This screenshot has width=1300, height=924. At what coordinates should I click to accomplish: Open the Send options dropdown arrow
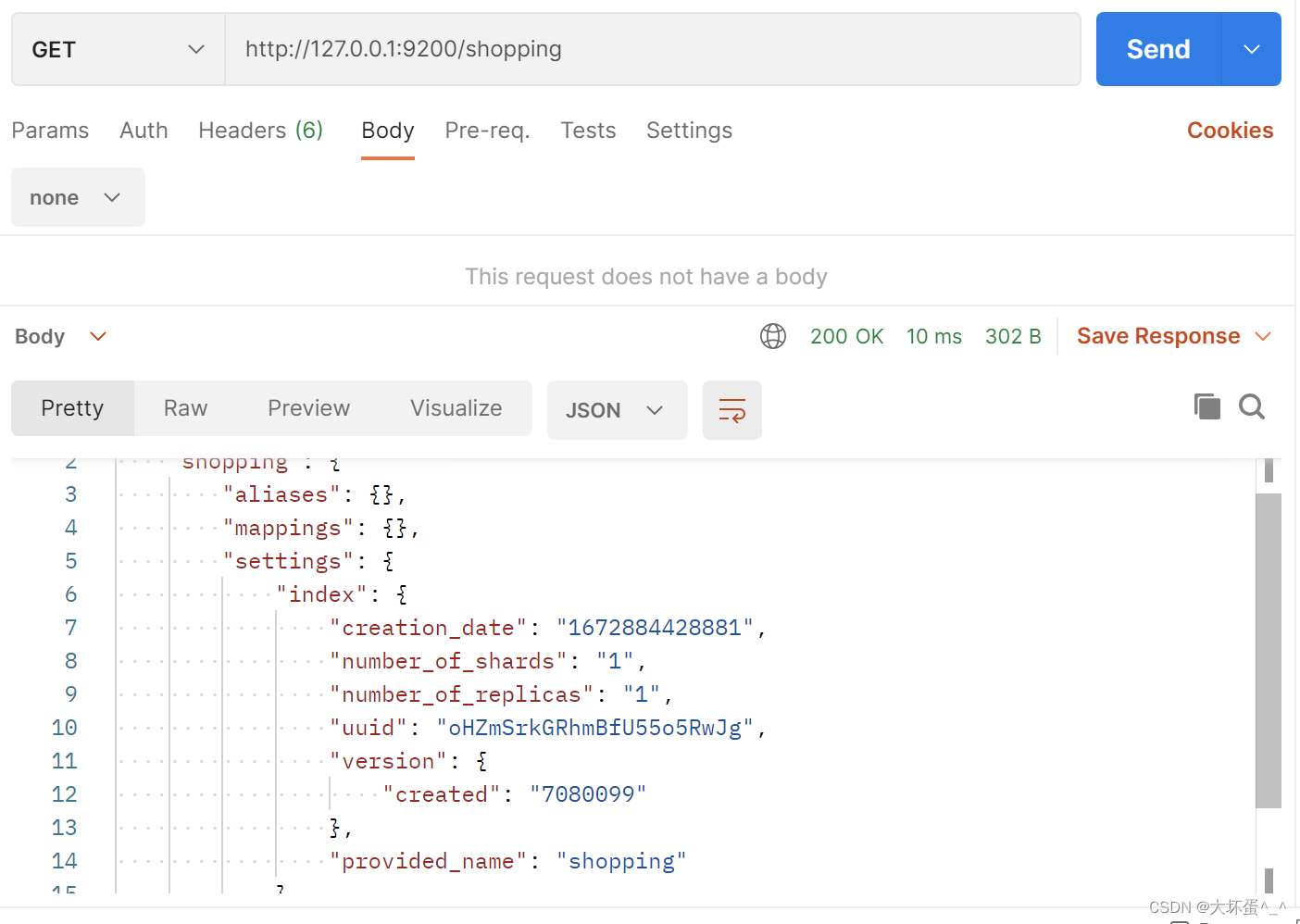pyautogui.click(x=1252, y=49)
